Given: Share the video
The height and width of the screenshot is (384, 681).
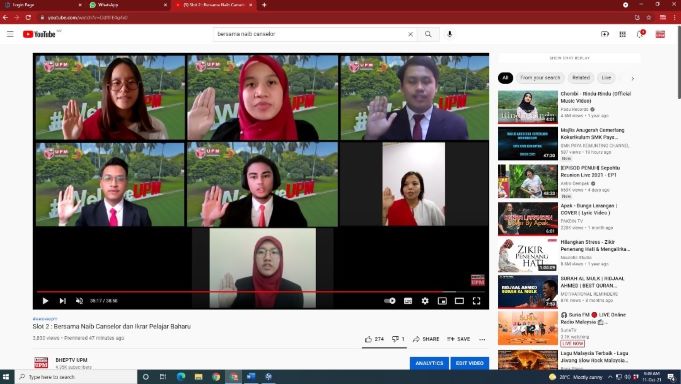Looking at the screenshot, I should pos(426,339).
